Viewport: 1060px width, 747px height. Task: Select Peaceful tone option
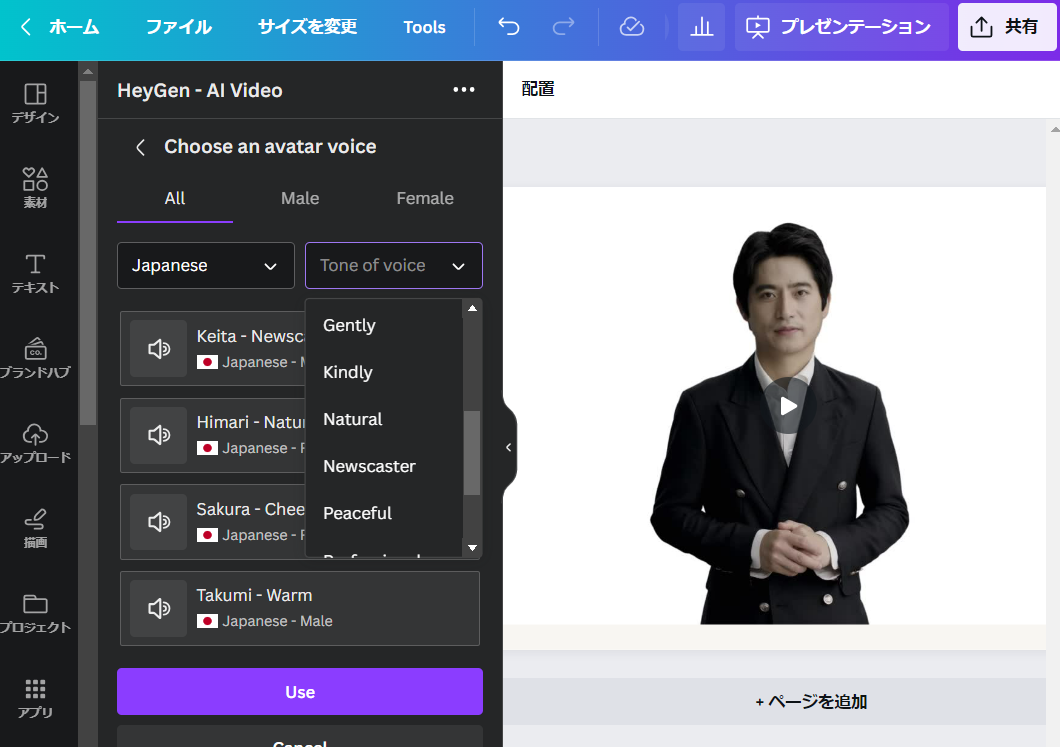click(x=384, y=513)
